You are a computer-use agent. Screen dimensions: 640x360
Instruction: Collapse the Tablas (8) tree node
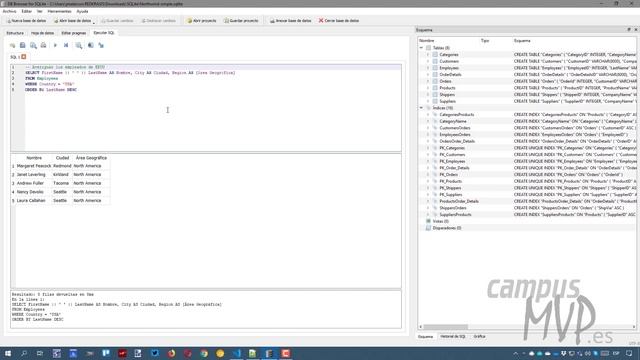point(422,48)
